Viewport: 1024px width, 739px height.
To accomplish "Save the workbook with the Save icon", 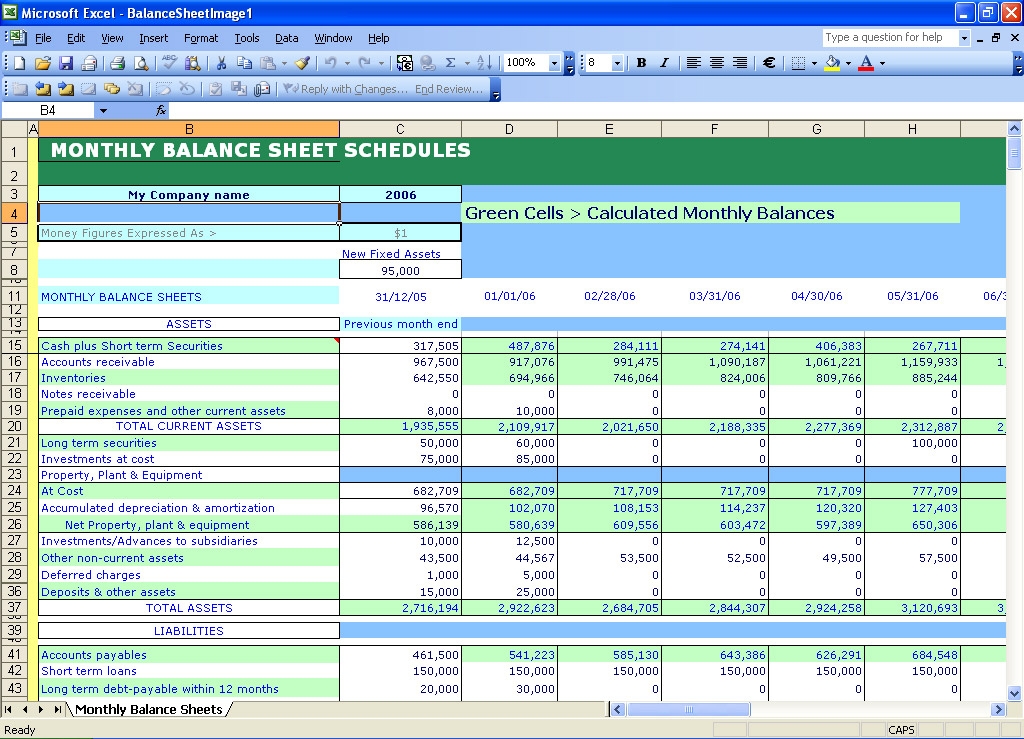I will [66, 62].
